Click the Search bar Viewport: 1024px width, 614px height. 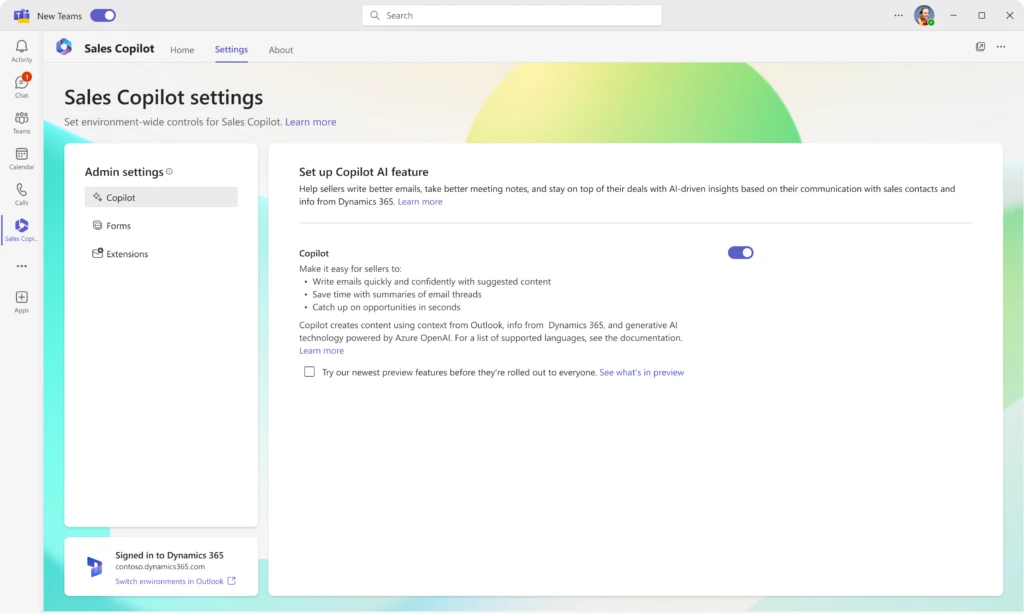(x=511, y=15)
